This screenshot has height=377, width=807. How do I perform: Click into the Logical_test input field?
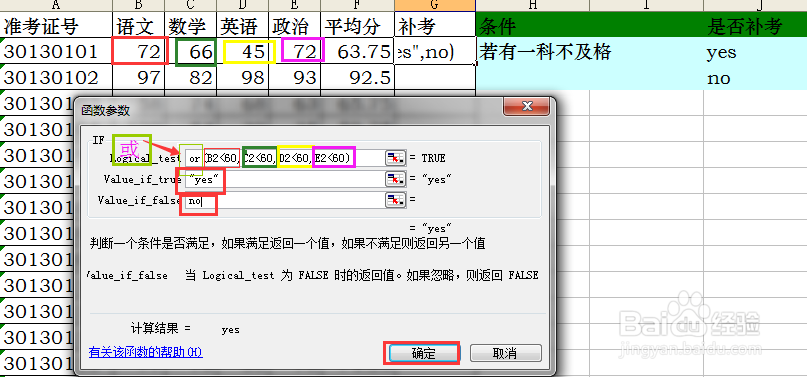click(284, 158)
